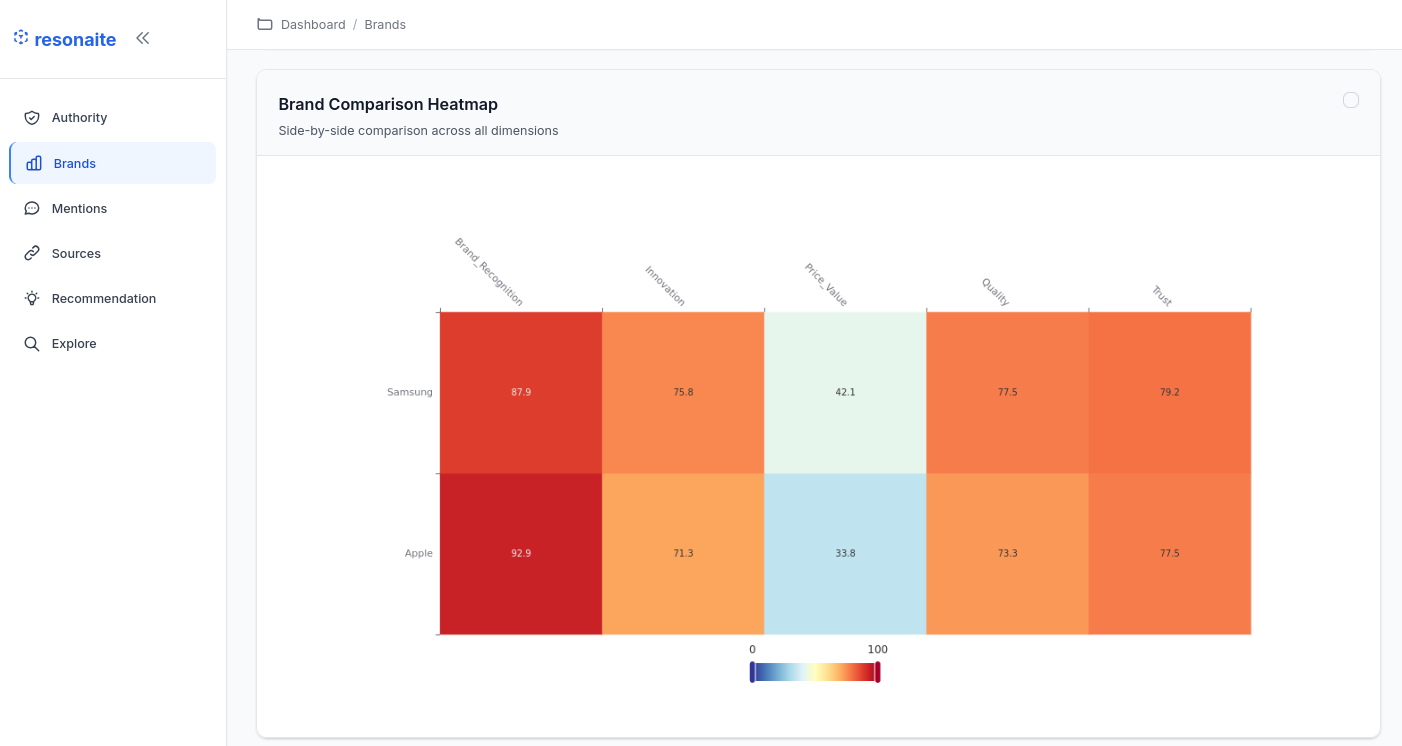Click the 0–100 color scale legend
The image size is (1402, 746).
[x=815, y=671]
